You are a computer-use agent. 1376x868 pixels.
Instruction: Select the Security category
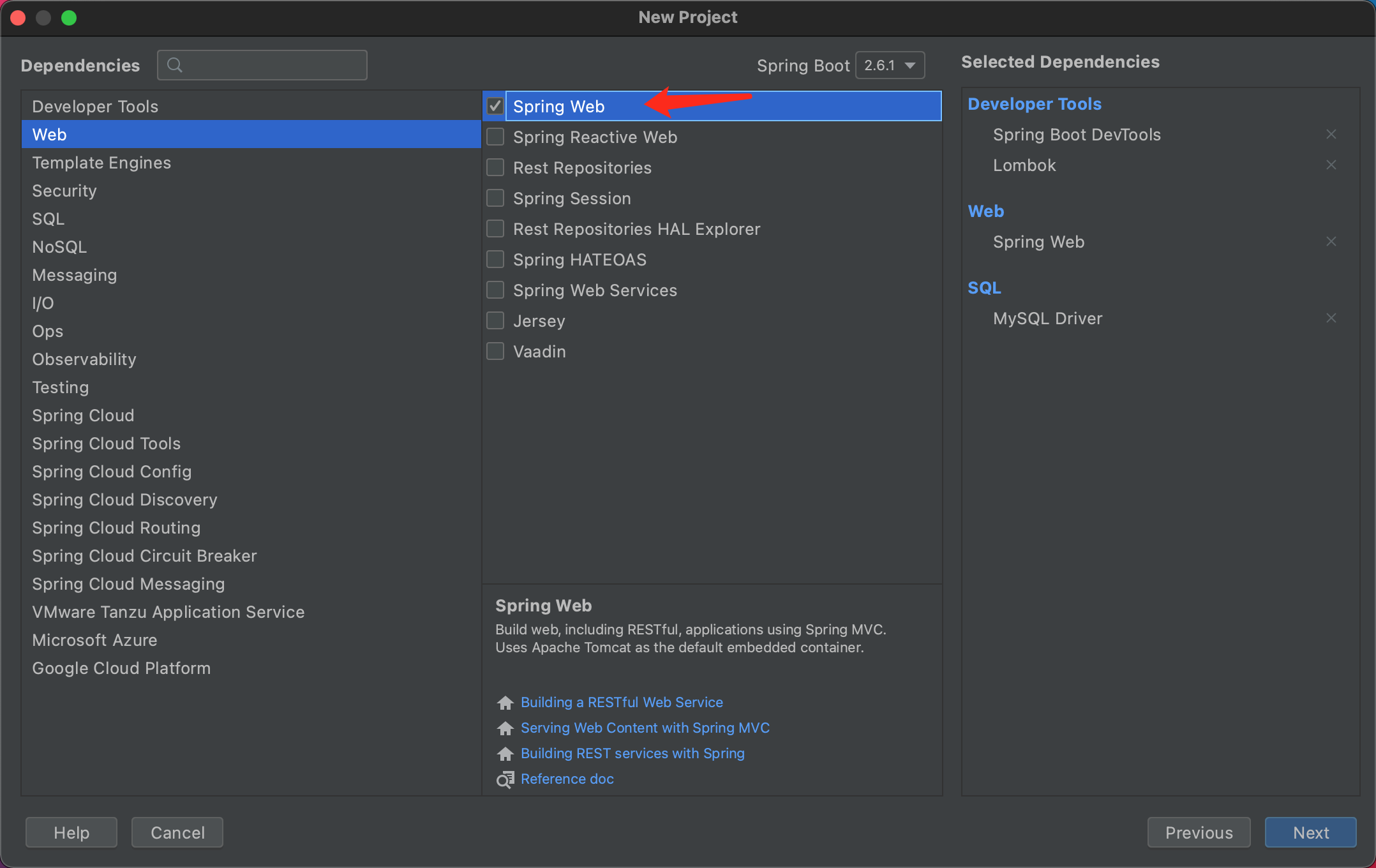(x=64, y=191)
